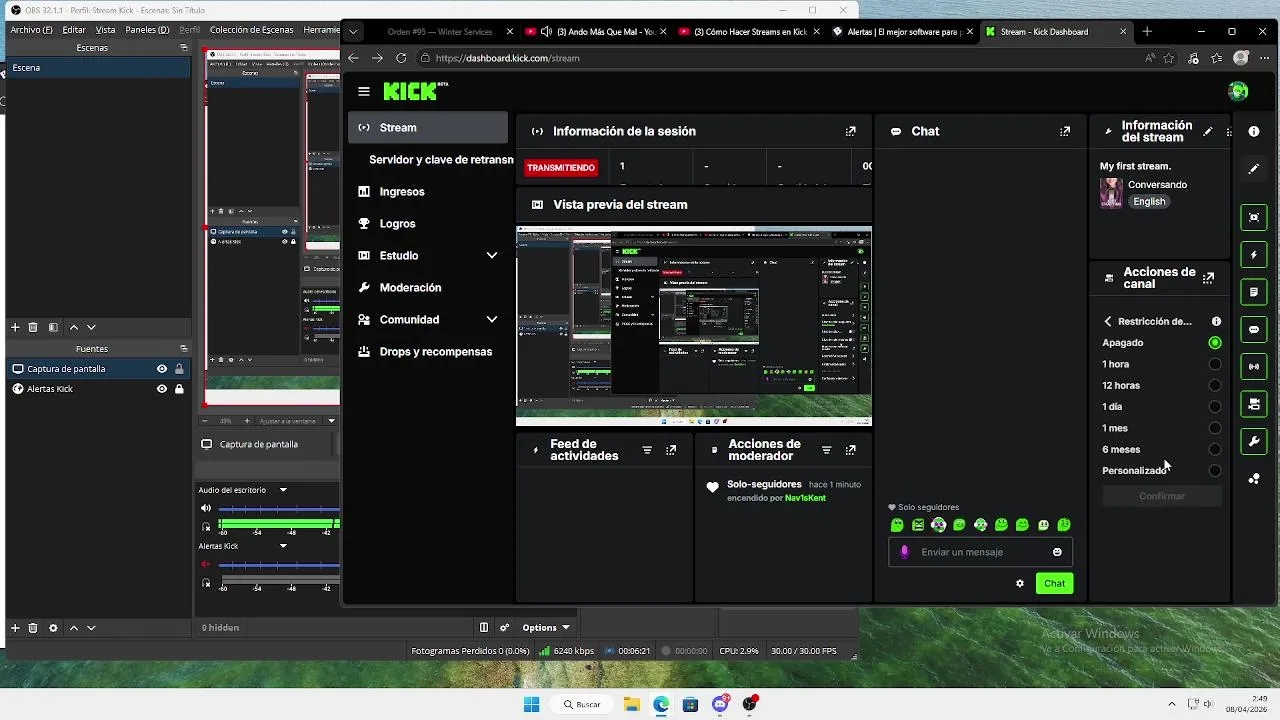
Task: Toggle visibility of Captura de pantalla source
Action: pos(162,369)
